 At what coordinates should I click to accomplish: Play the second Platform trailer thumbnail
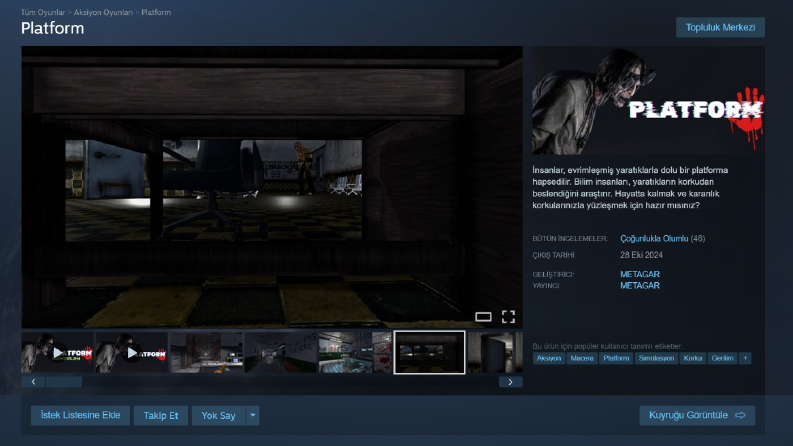pos(131,352)
